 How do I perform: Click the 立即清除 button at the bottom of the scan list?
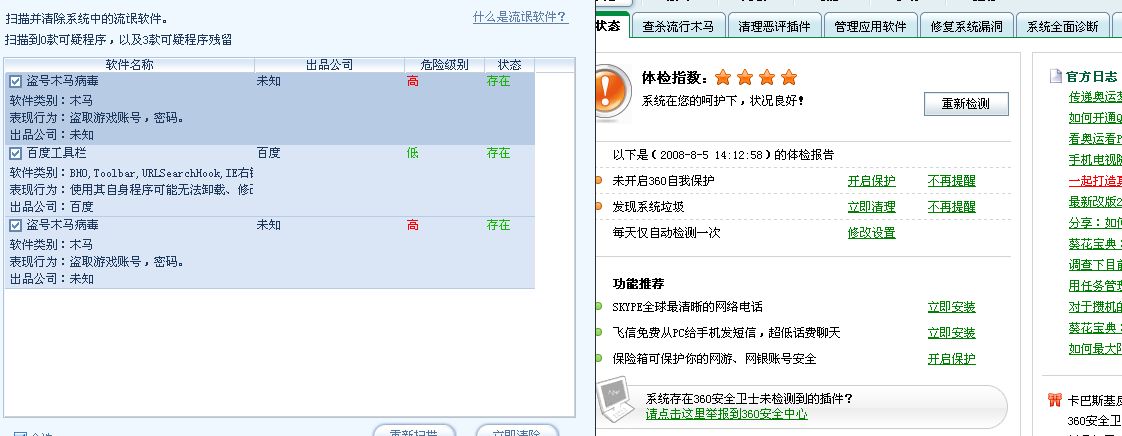[x=516, y=431]
